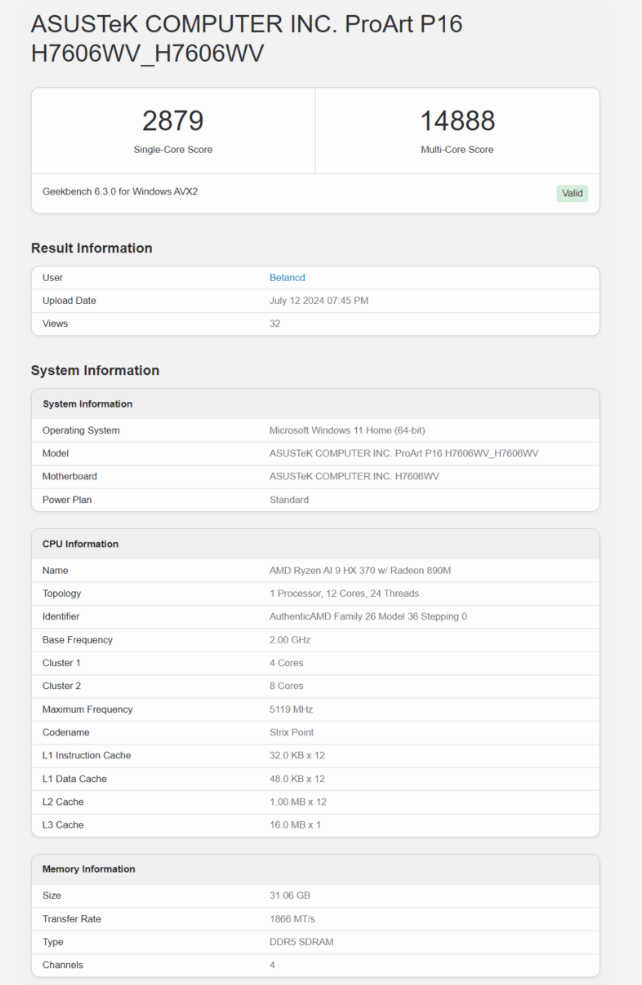Click the 14888 multi-core score
642x985 pixels.
point(457,121)
